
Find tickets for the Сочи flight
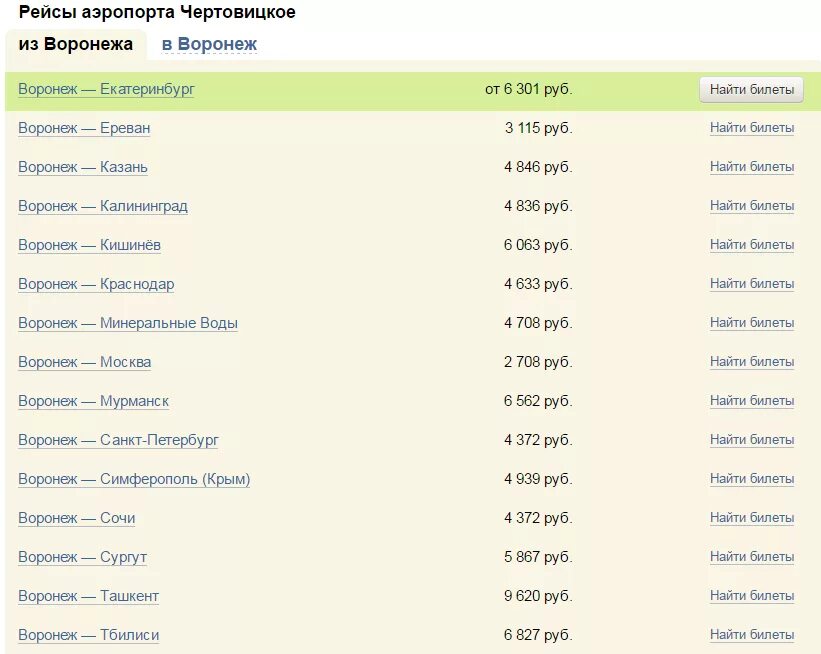(752, 517)
